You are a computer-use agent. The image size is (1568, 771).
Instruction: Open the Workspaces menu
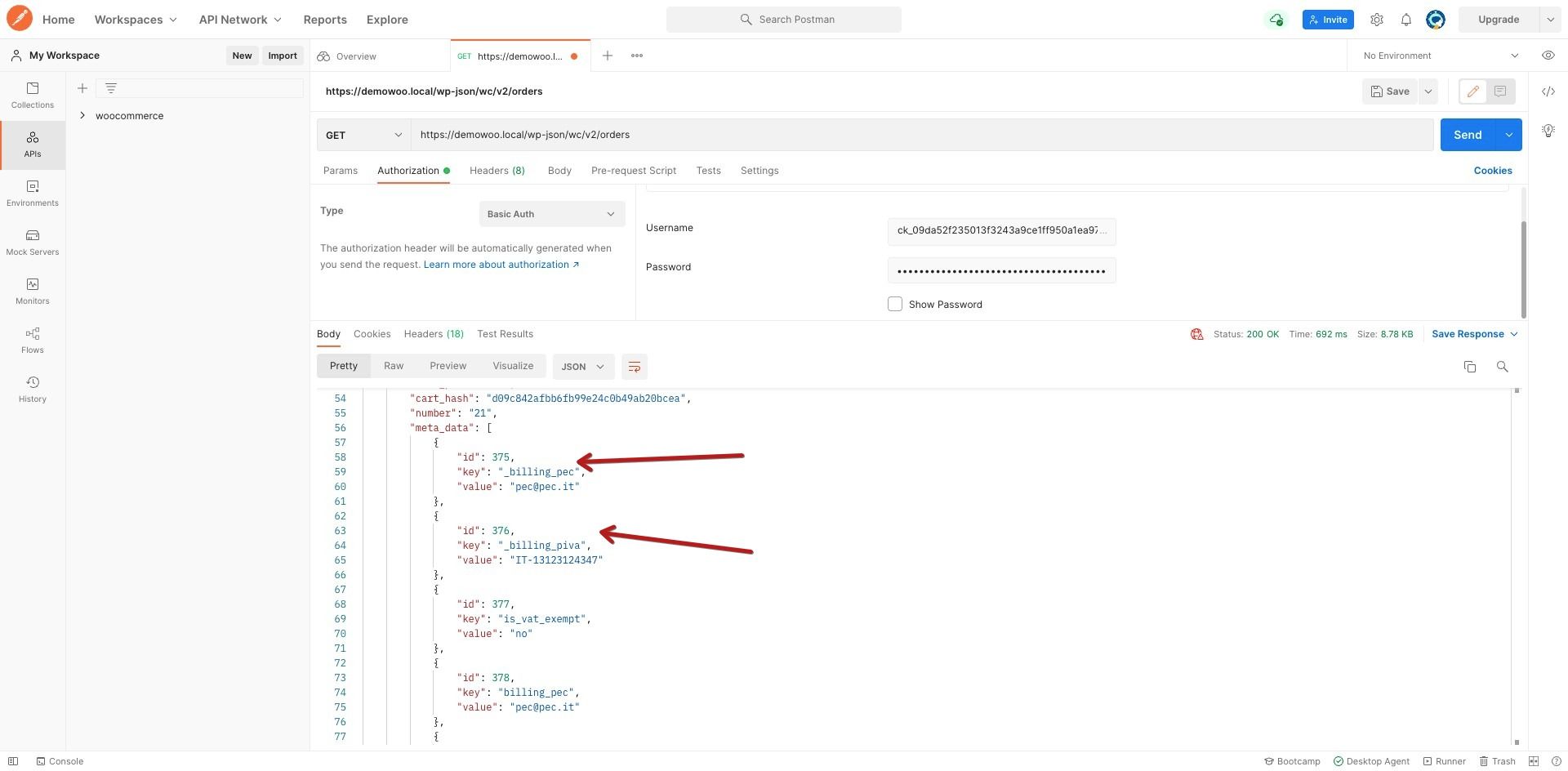click(136, 20)
